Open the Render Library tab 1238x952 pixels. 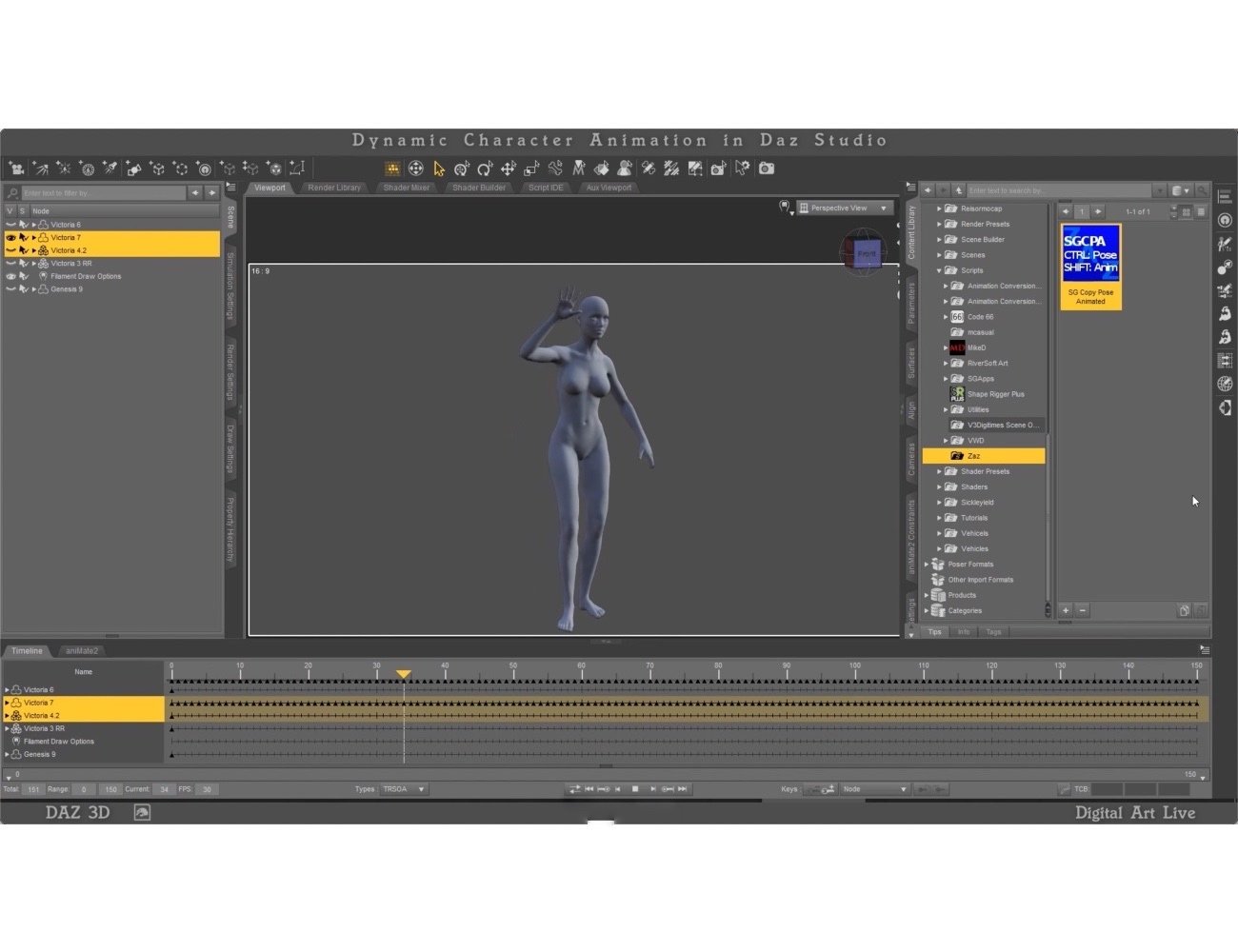tap(333, 188)
